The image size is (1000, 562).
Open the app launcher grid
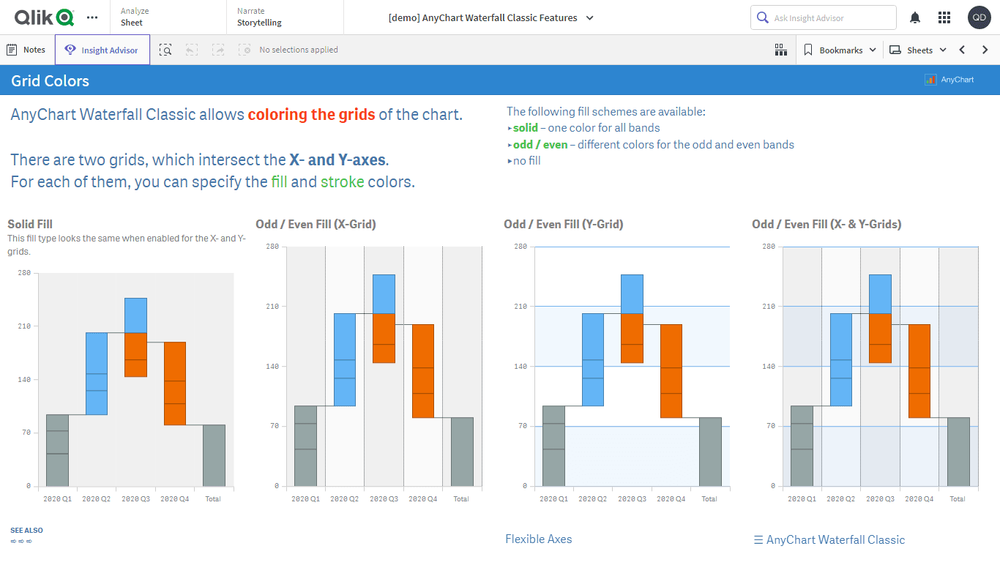945,17
